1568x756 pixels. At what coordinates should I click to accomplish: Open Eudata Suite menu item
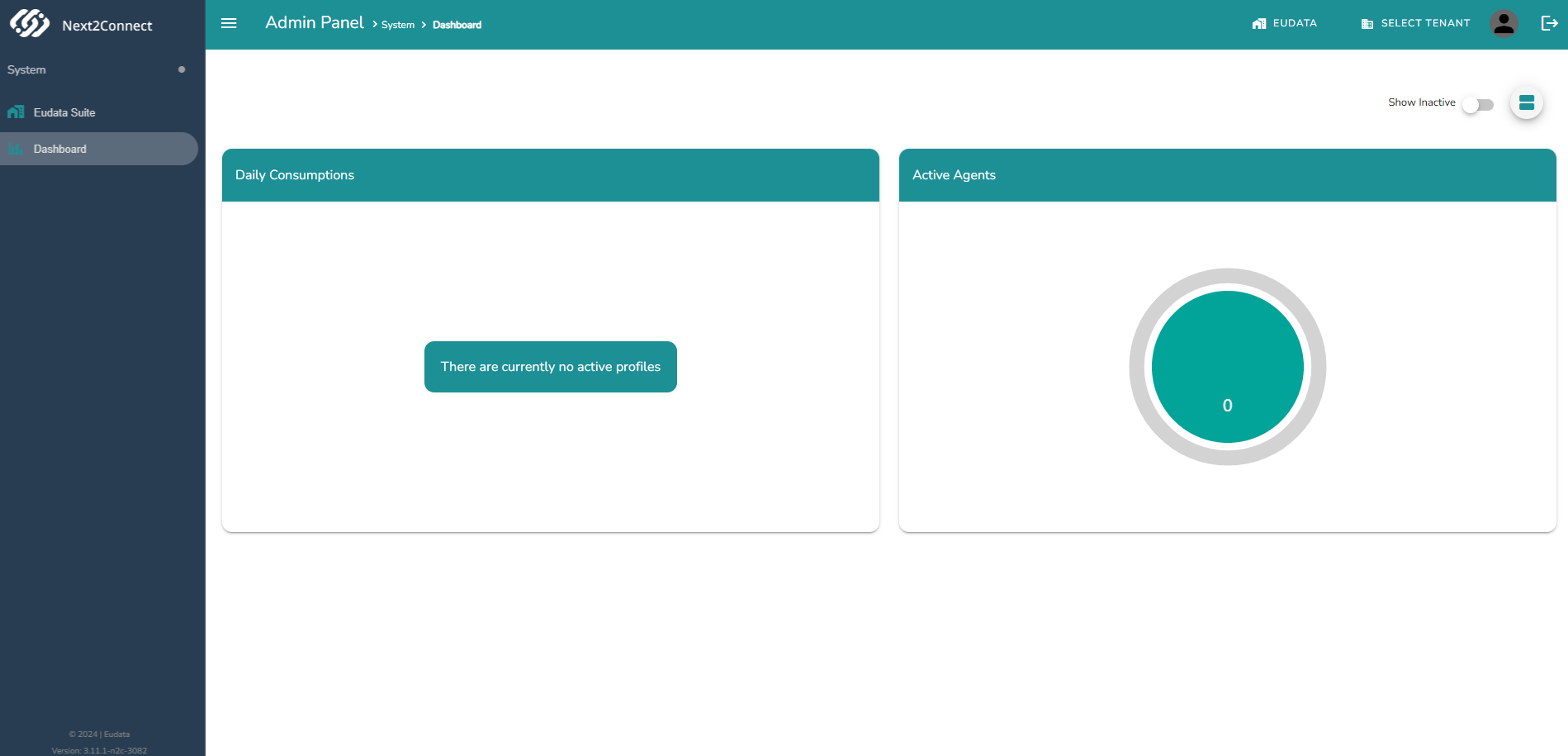(x=99, y=112)
